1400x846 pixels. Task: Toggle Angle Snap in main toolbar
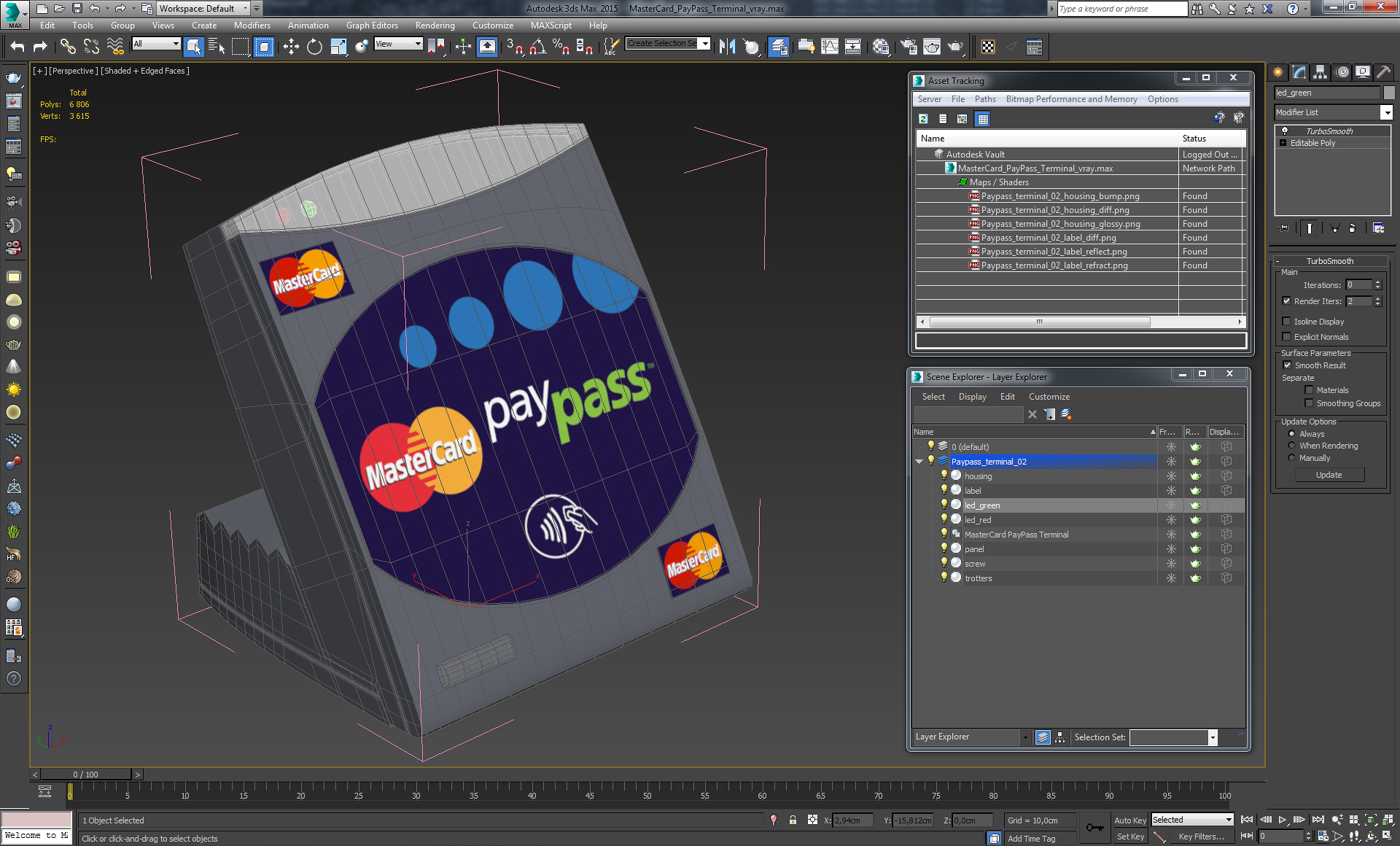pos(537,47)
